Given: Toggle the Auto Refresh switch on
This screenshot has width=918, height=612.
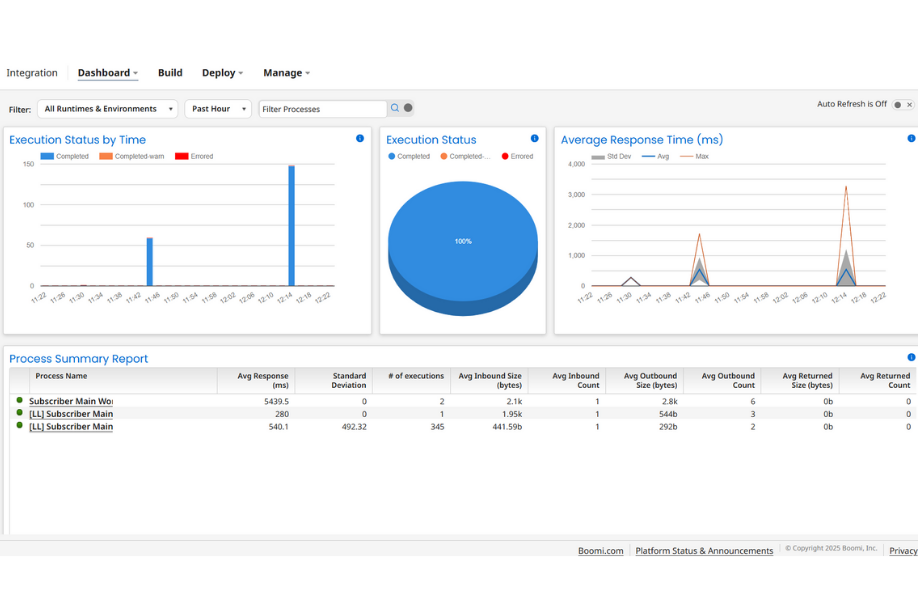Looking at the screenshot, I should pyautogui.click(x=897, y=103).
